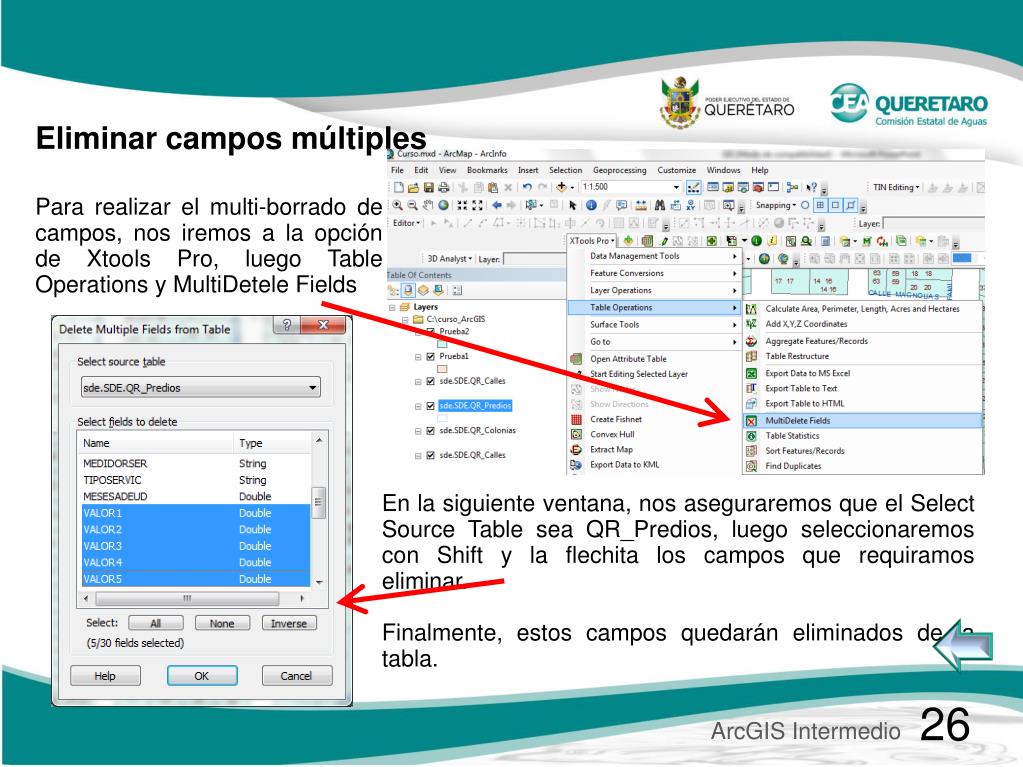1023x767 pixels.
Task: Open the XTools Pro dropdown menu
Action: pos(592,241)
